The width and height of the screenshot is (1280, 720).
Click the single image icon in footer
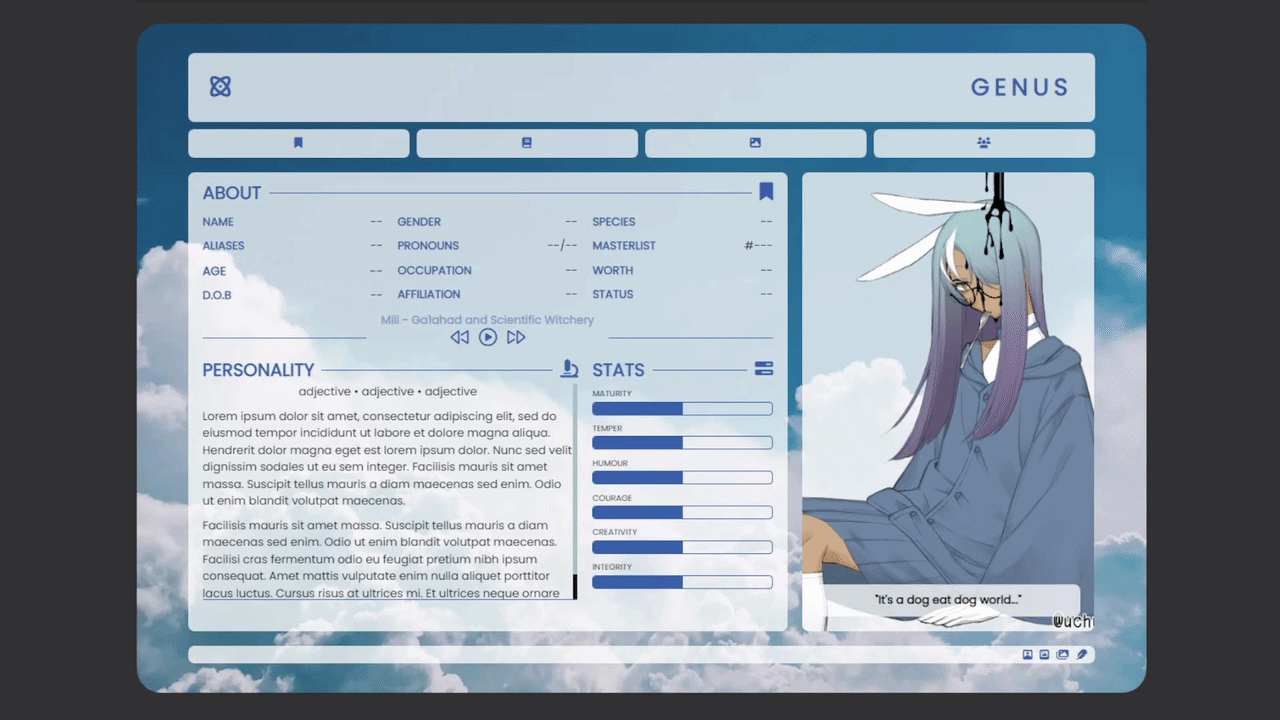pos(1044,655)
